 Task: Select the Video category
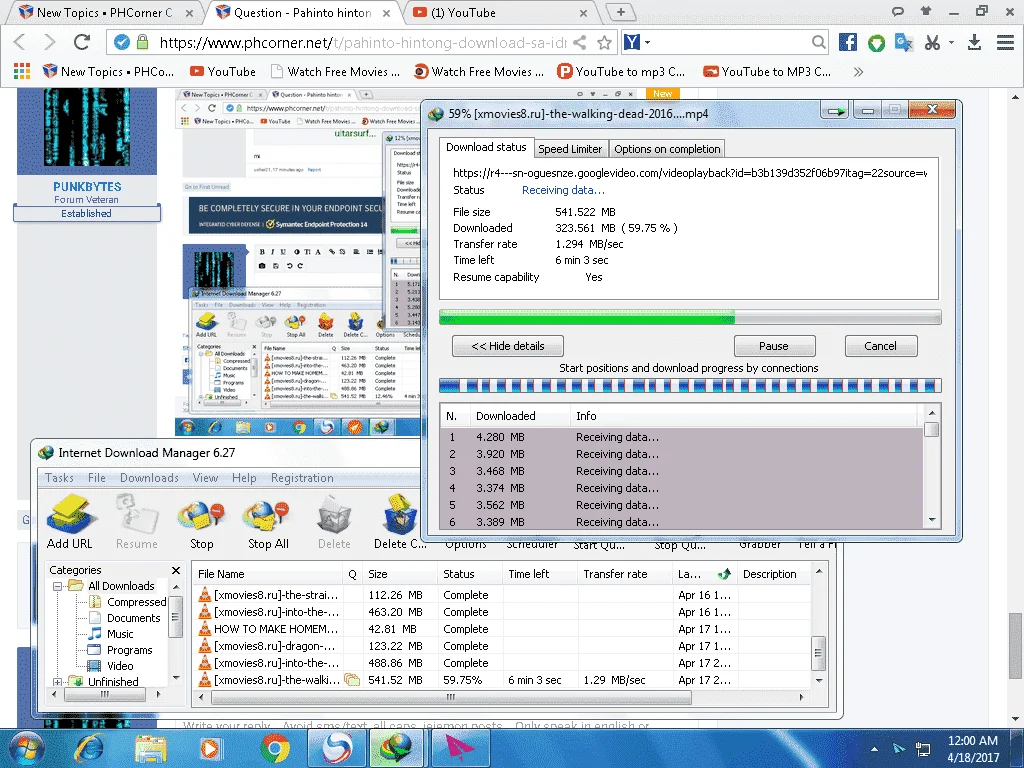pos(120,666)
